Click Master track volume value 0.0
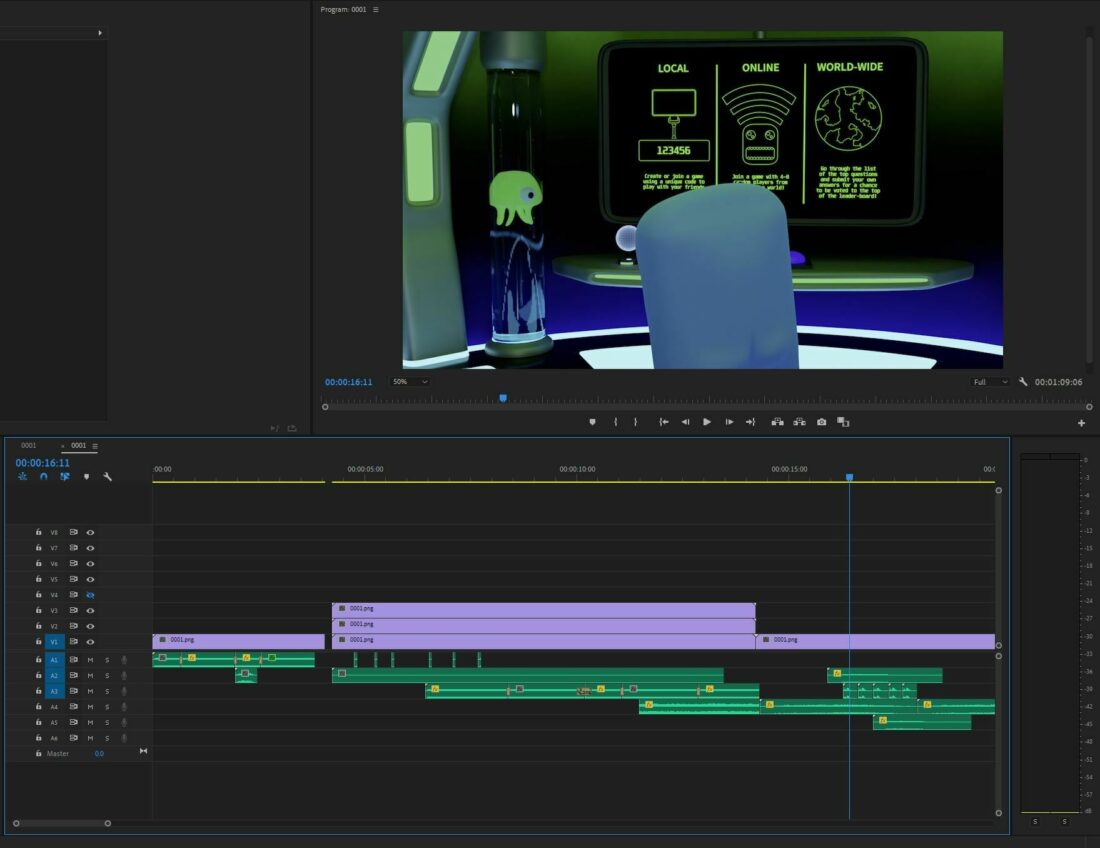This screenshot has width=1100, height=848. (99, 754)
